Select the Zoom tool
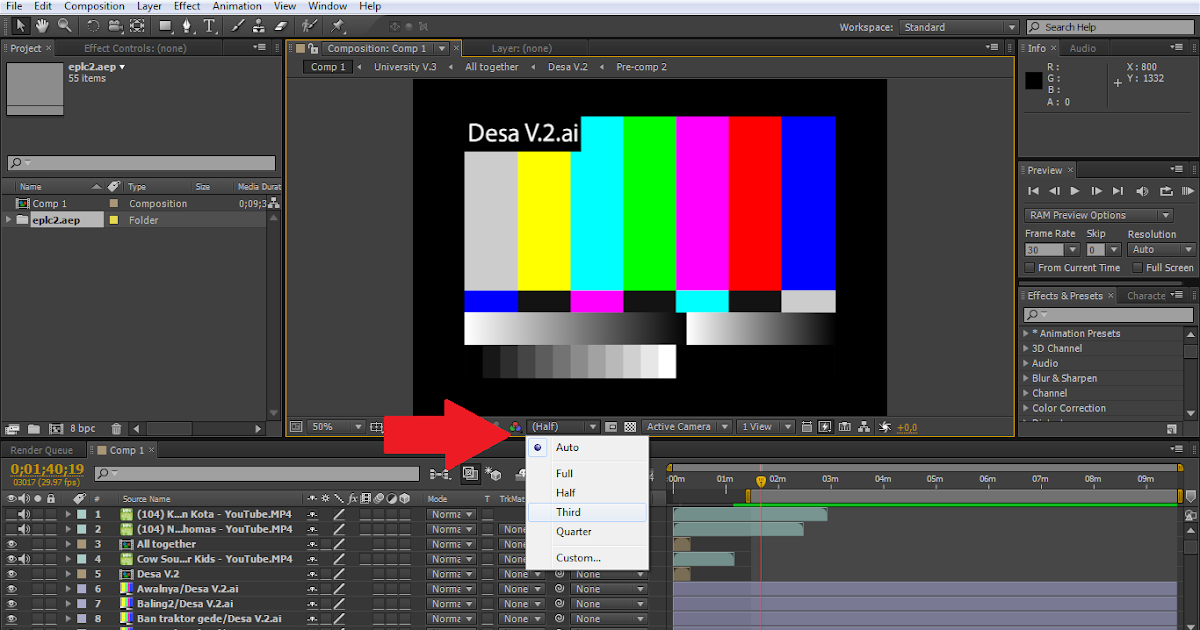Screen dimensions: 1200x630 click(63, 25)
